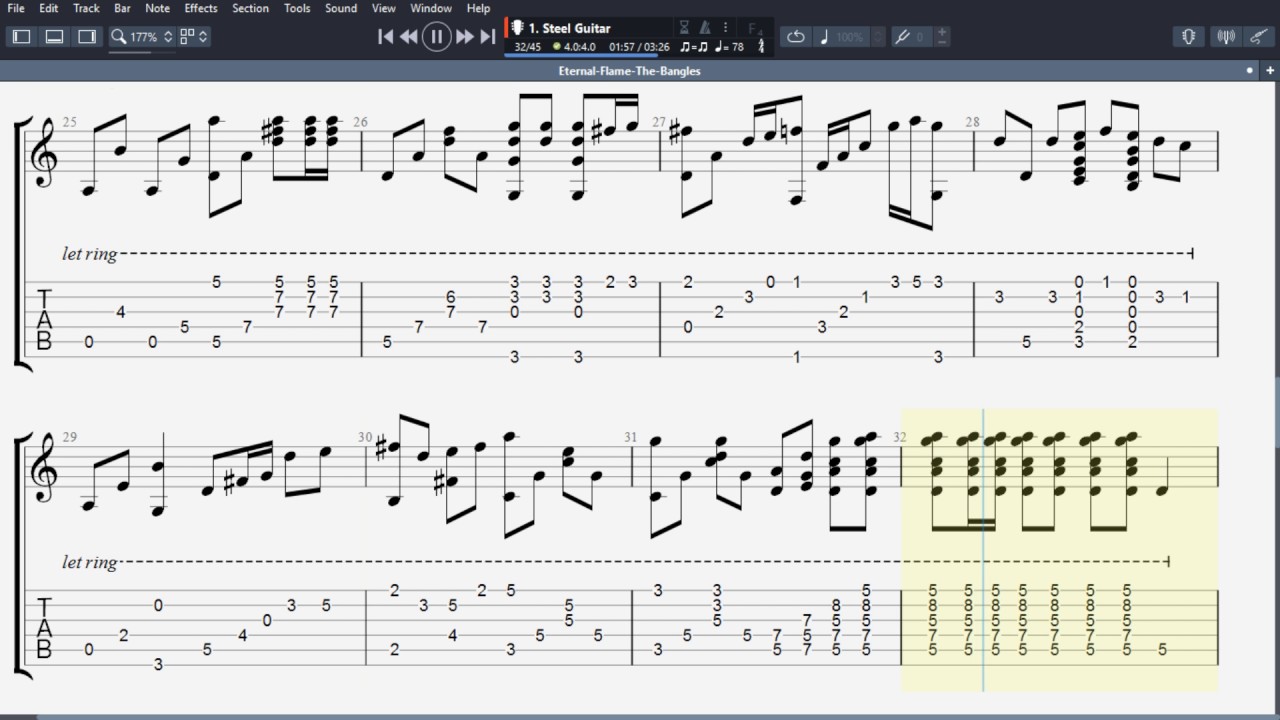Open the View menu
The width and height of the screenshot is (1280, 720).
coord(384,8)
